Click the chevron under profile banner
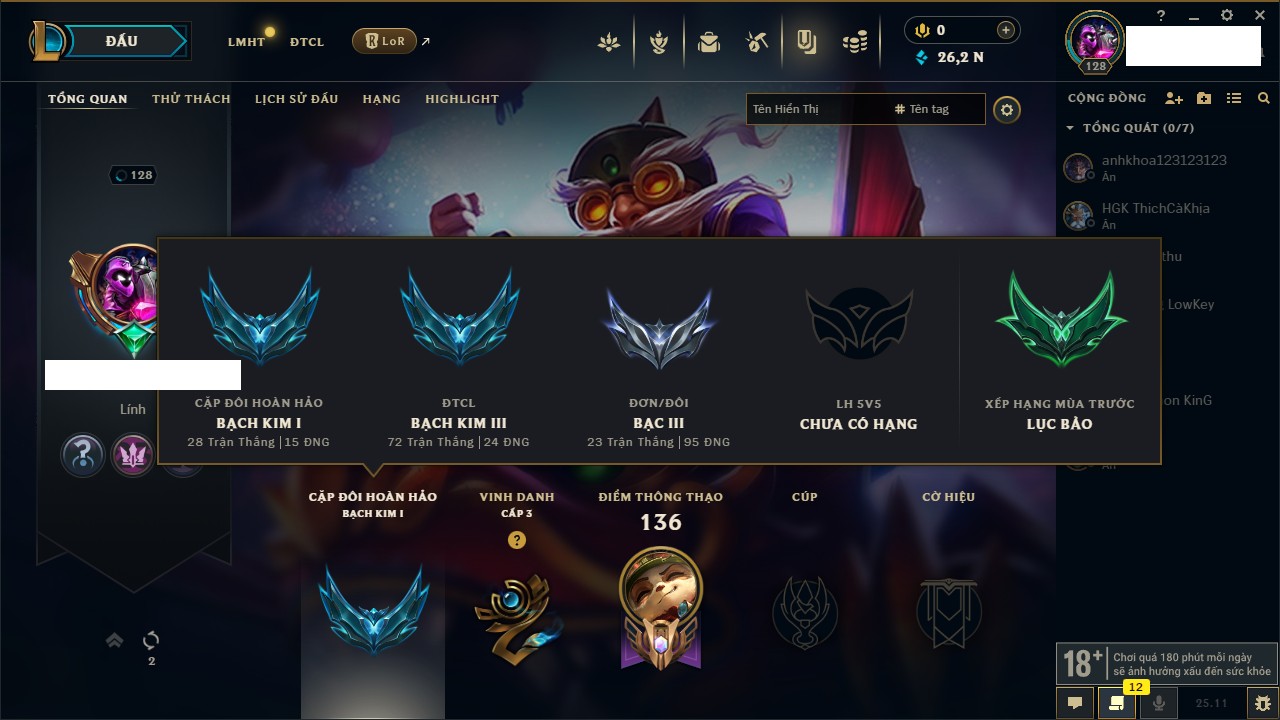 tap(114, 640)
